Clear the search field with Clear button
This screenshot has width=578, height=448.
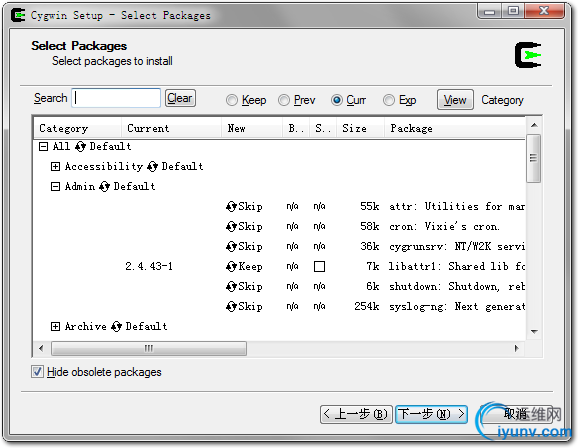click(x=180, y=98)
